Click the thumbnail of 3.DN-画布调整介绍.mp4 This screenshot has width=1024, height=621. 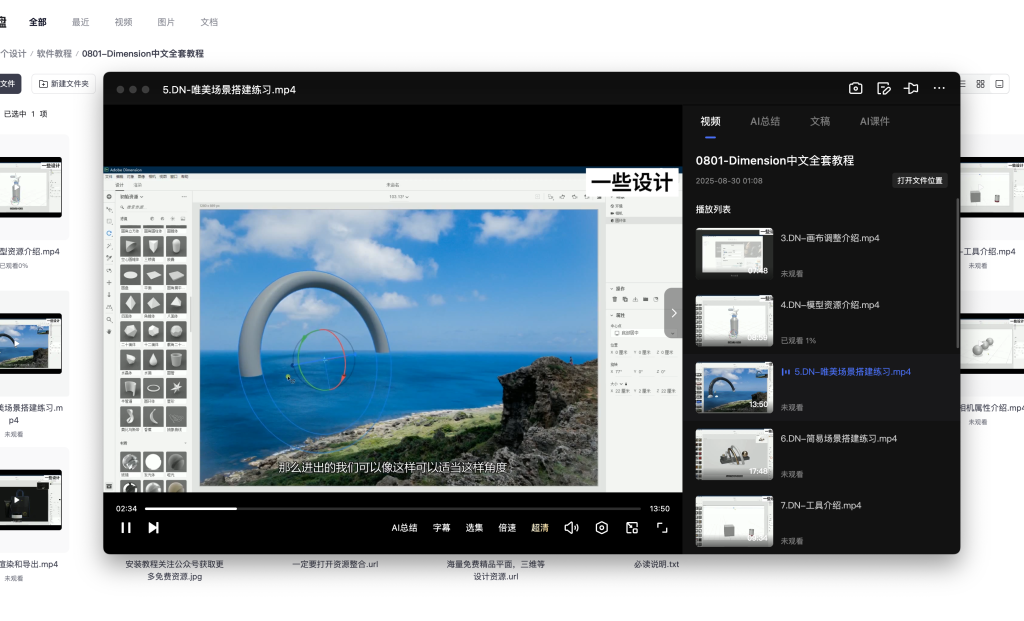point(734,254)
